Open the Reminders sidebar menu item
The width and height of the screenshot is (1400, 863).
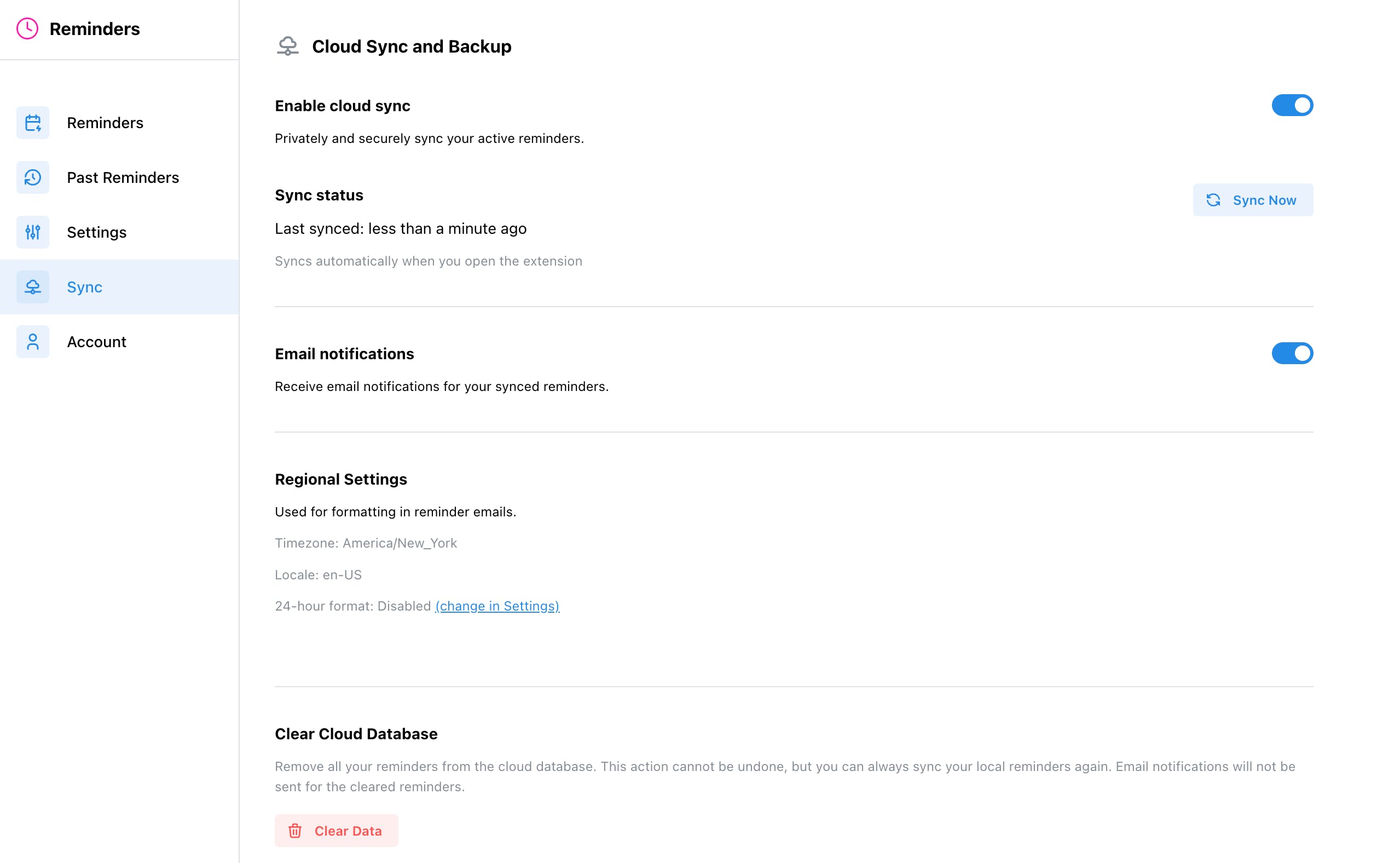click(105, 123)
